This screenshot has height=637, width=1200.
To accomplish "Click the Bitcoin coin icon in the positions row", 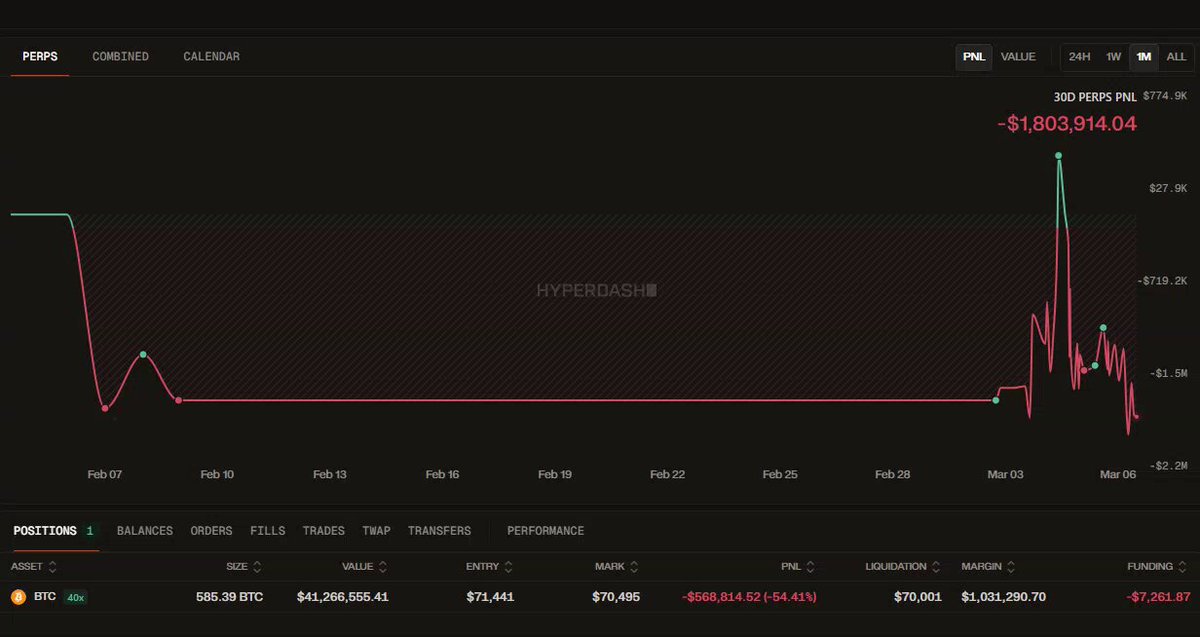I will tap(17, 597).
